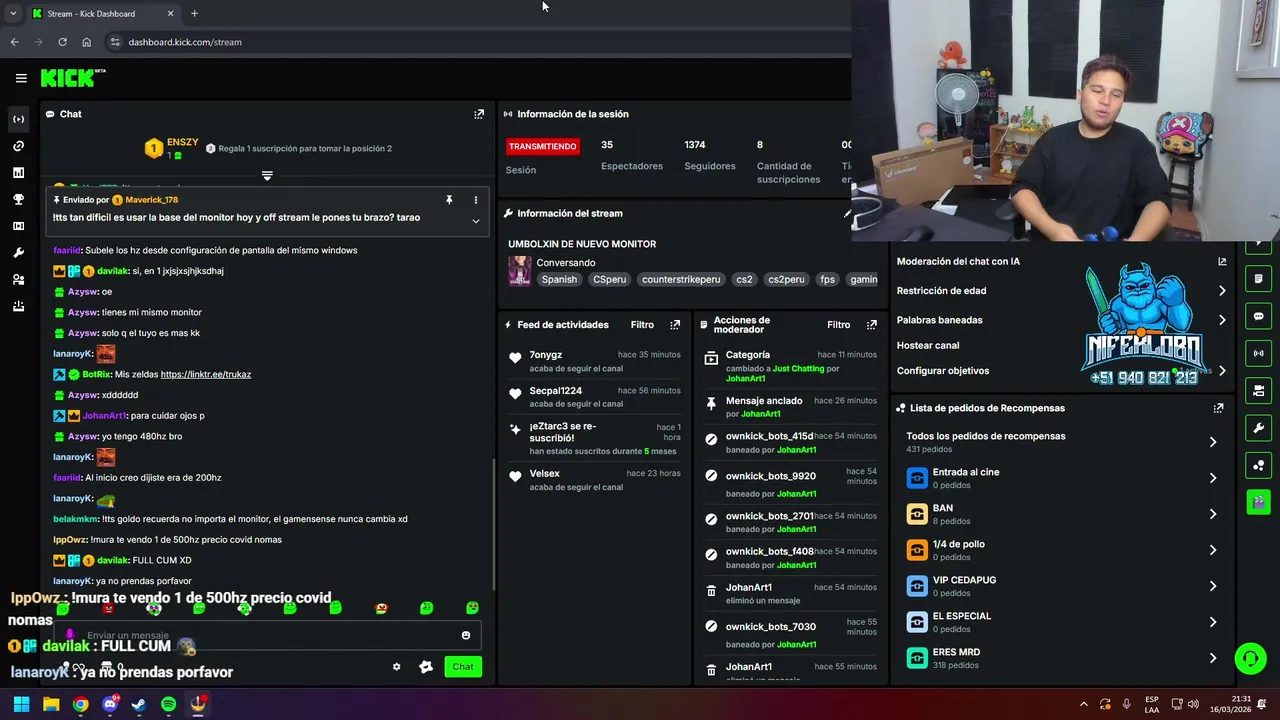Screen dimensions: 1280x720
Task: Open the hamburger menu beside Kick logo
Action: pos(21,78)
